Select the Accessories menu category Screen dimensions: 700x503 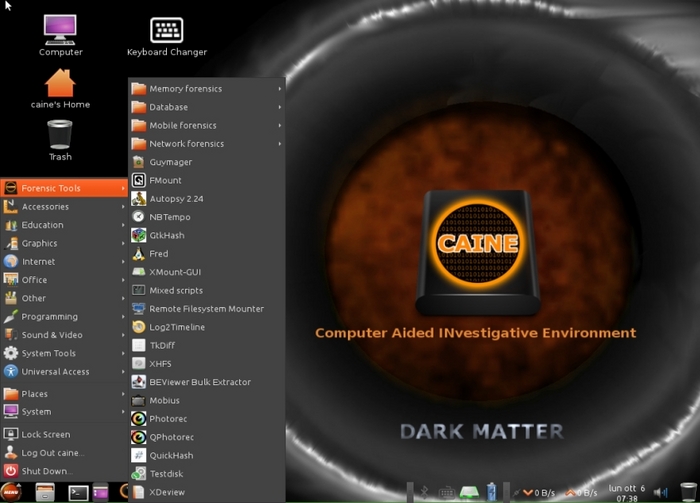click(45, 207)
